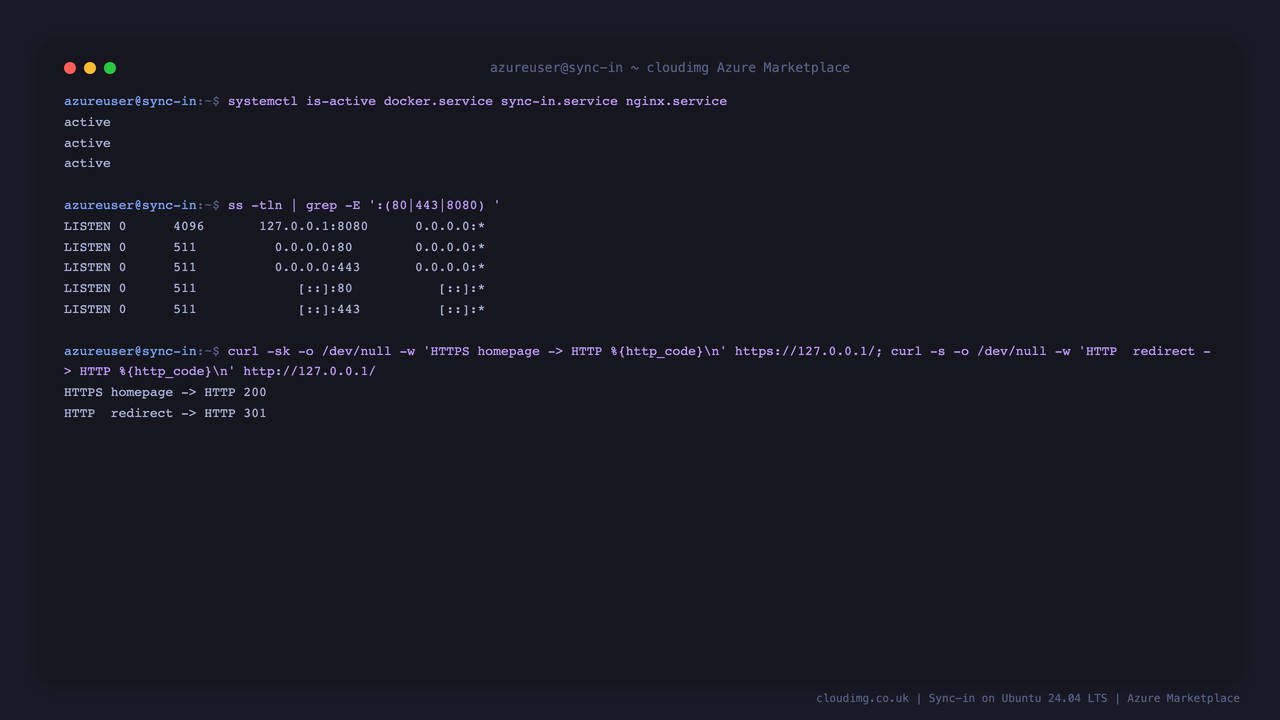This screenshot has height=720, width=1280.
Task: Click the '127.0.0.1:8080' listen address
Action: (x=313, y=226)
